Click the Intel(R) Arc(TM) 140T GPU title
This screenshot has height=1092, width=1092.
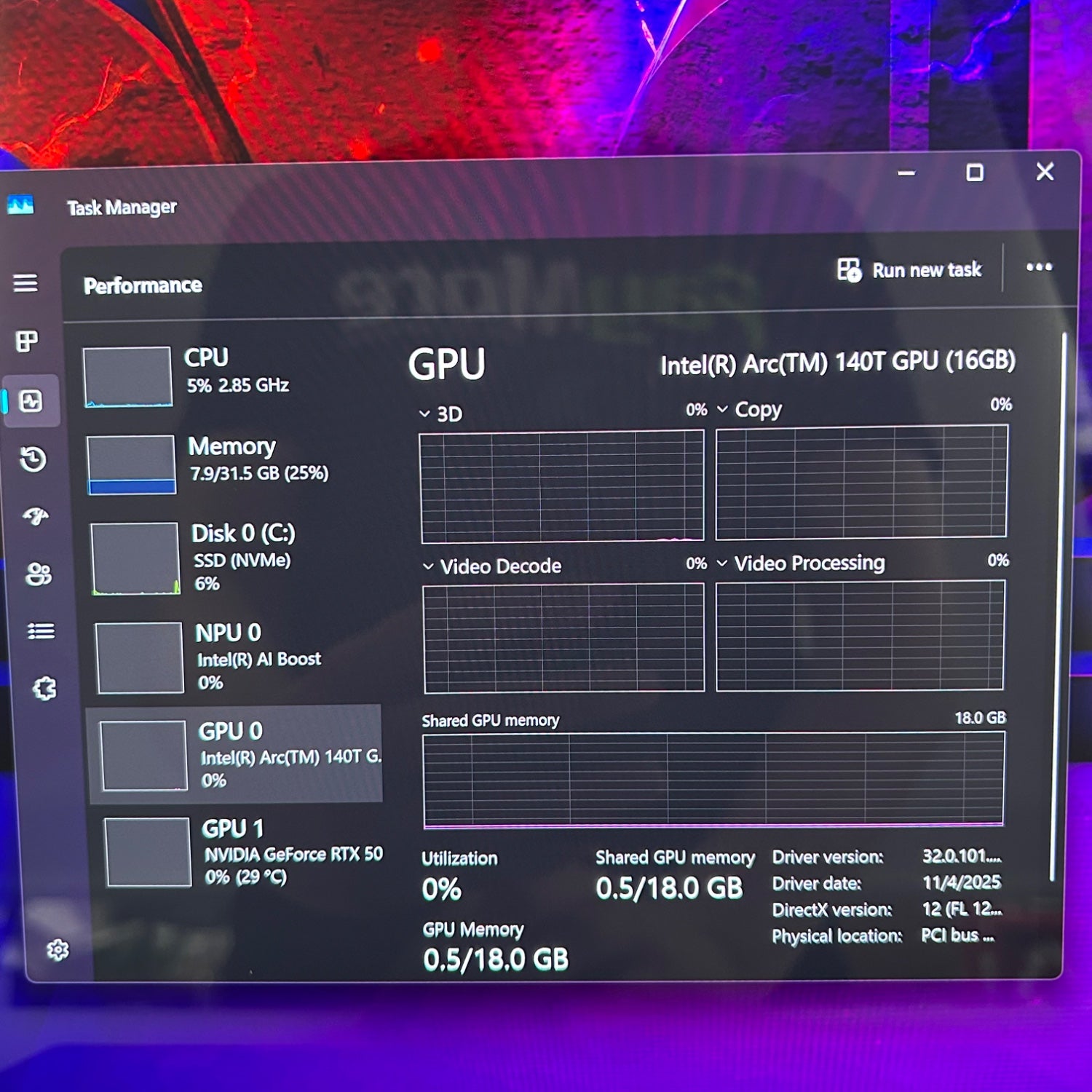[x=838, y=362]
